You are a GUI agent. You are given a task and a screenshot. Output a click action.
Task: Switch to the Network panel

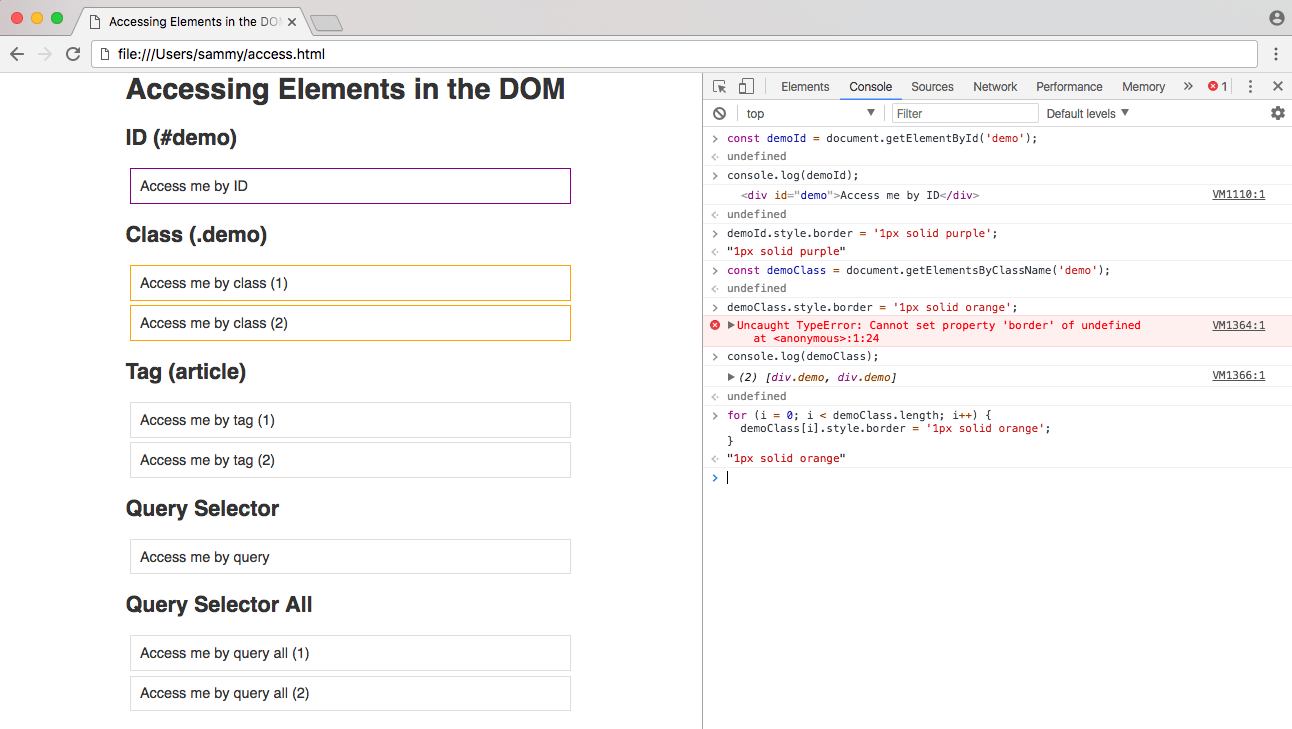(994, 86)
